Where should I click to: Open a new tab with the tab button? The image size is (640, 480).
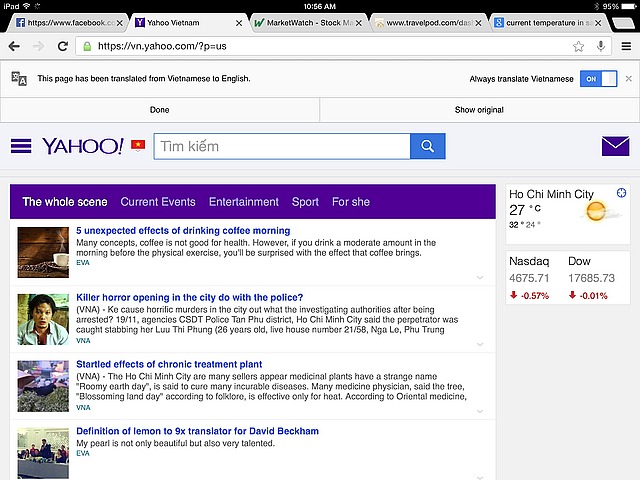point(624,23)
